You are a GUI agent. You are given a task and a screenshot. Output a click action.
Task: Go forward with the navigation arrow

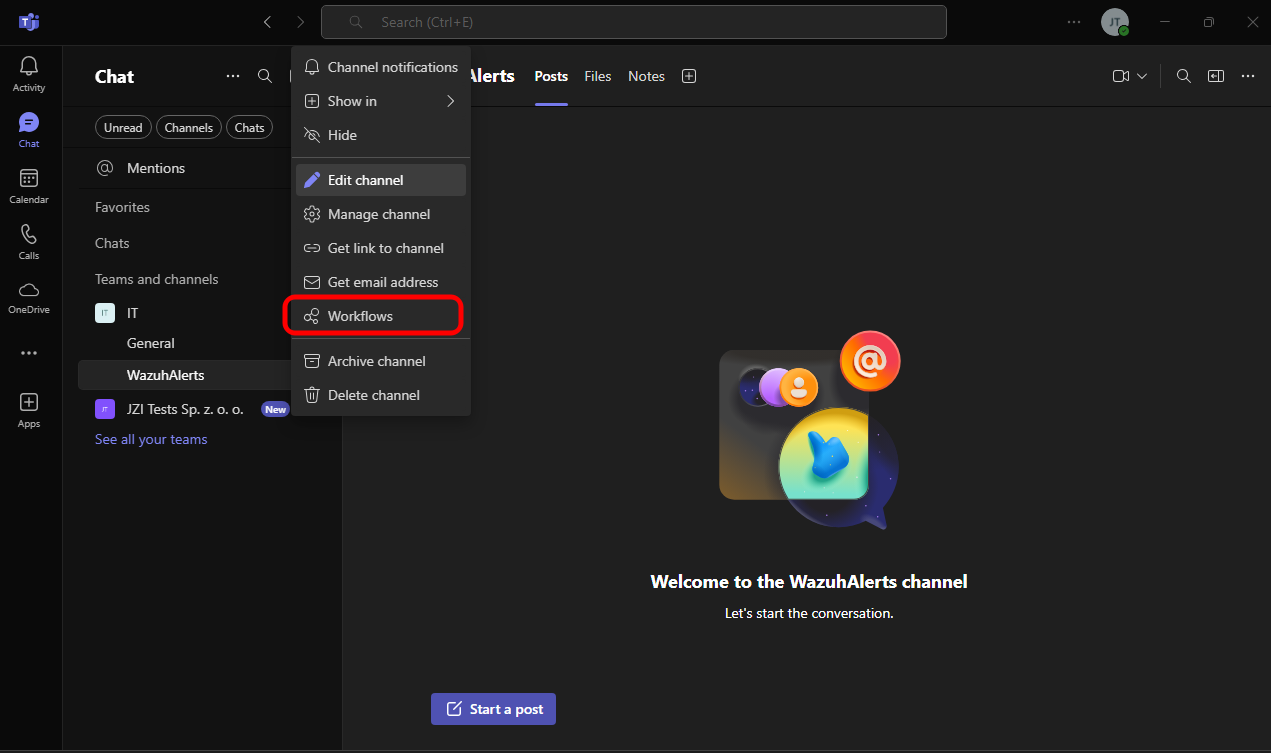300,22
